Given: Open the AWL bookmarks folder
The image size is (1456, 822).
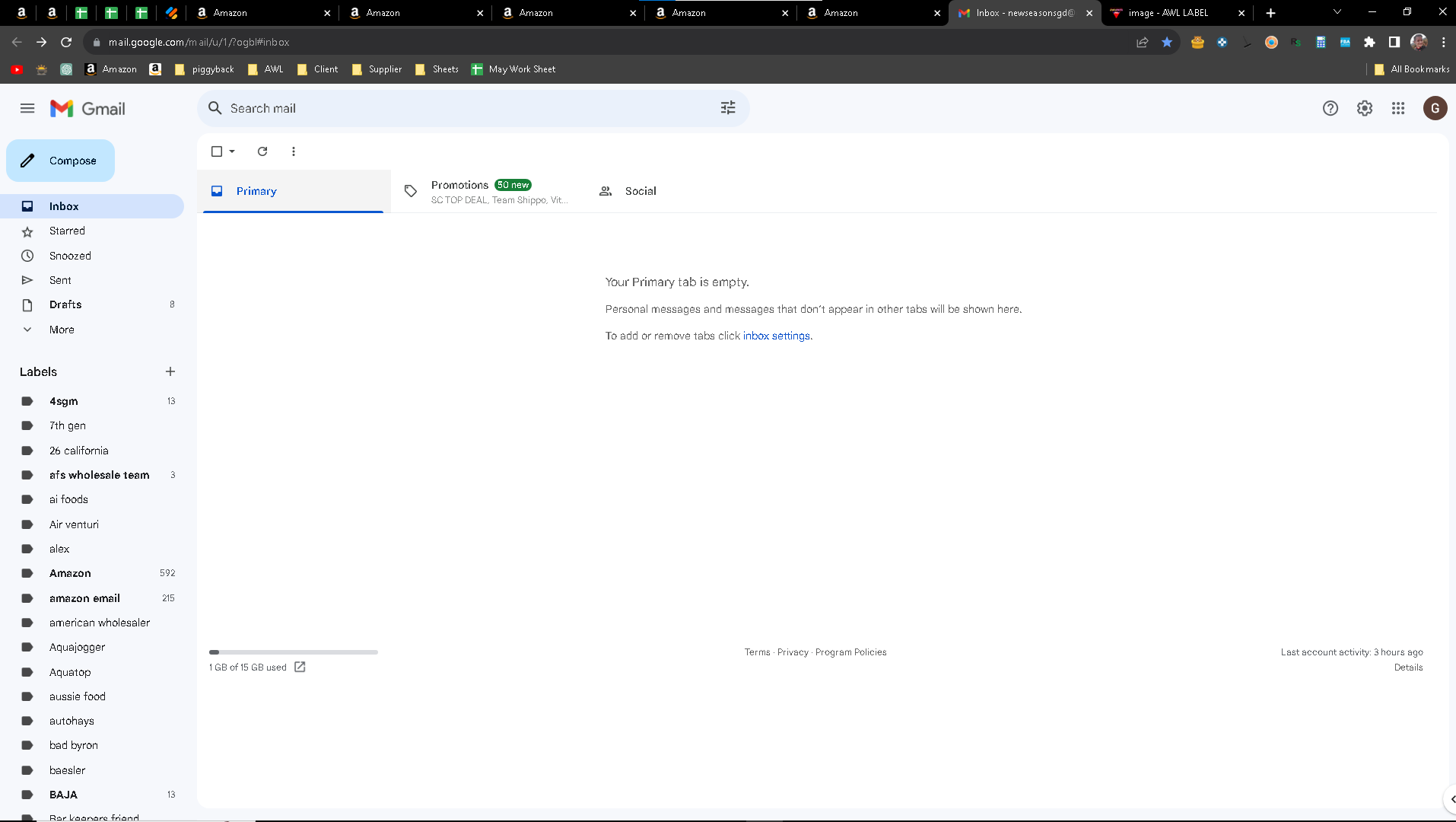Looking at the screenshot, I should click(266, 69).
